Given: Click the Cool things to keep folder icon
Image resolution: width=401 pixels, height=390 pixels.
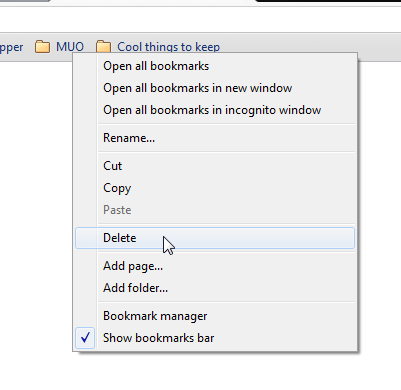Looking at the screenshot, I should click(x=103, y=46).
